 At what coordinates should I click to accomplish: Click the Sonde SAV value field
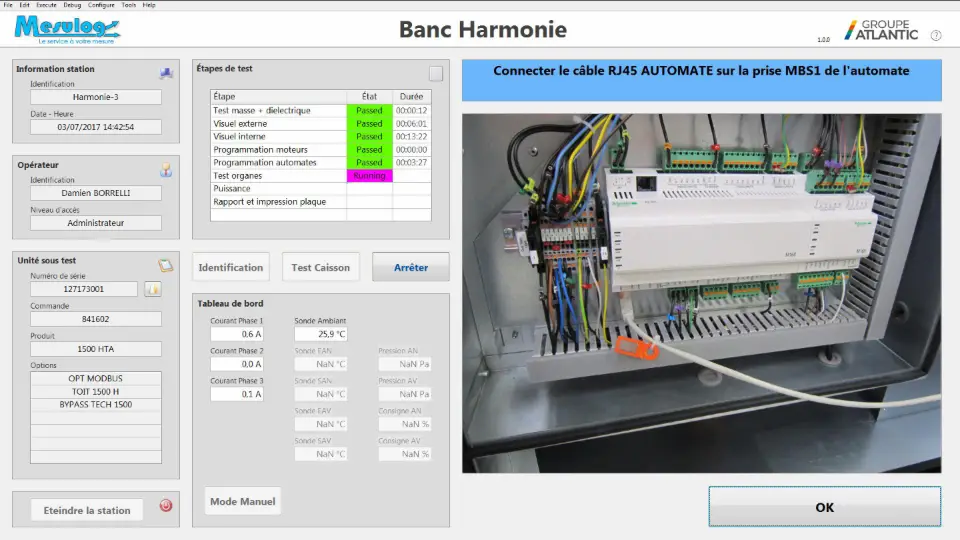pyautogui.click(x=321, y=454)
